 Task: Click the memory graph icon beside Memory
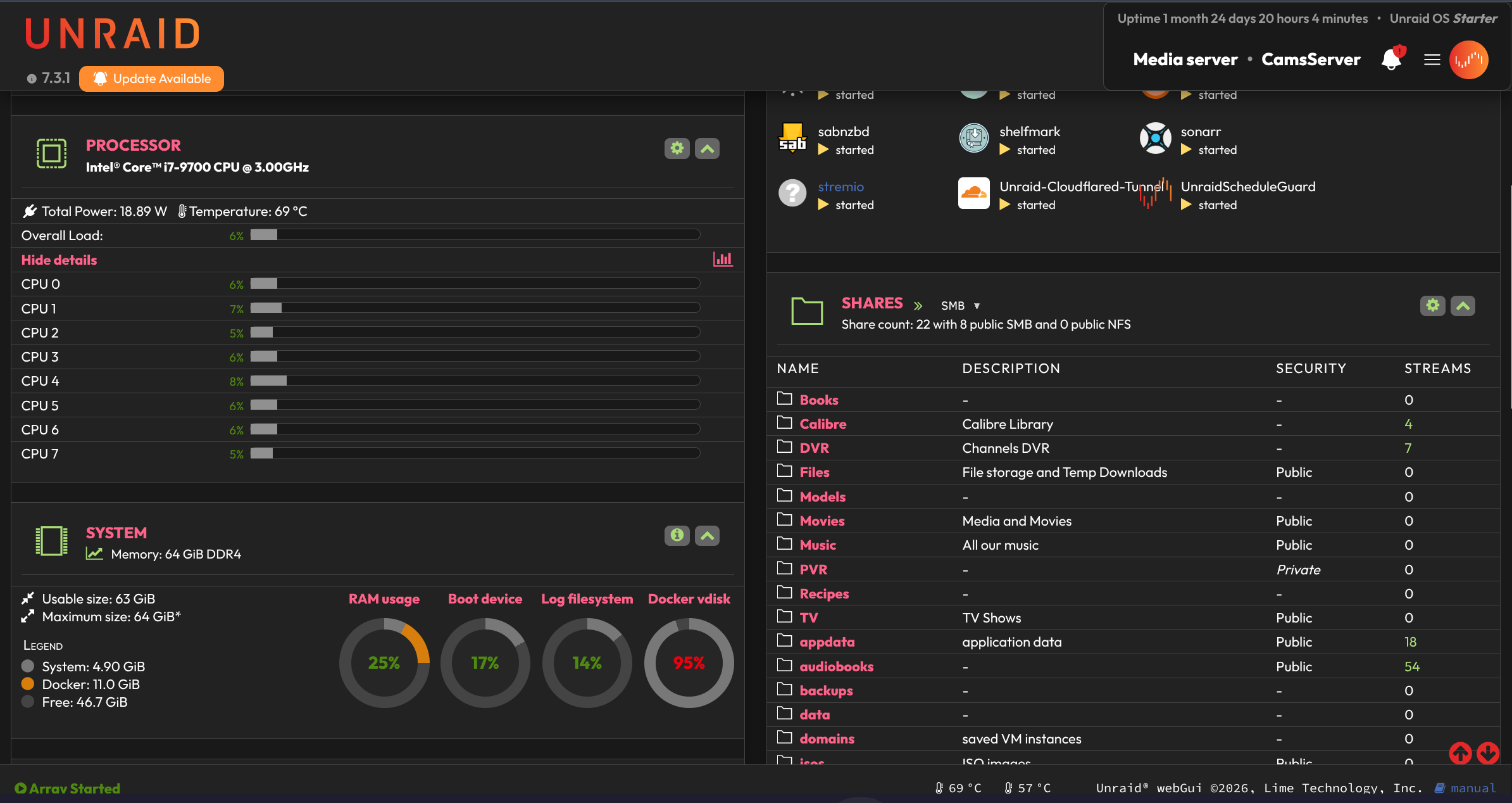pos(94,553)
